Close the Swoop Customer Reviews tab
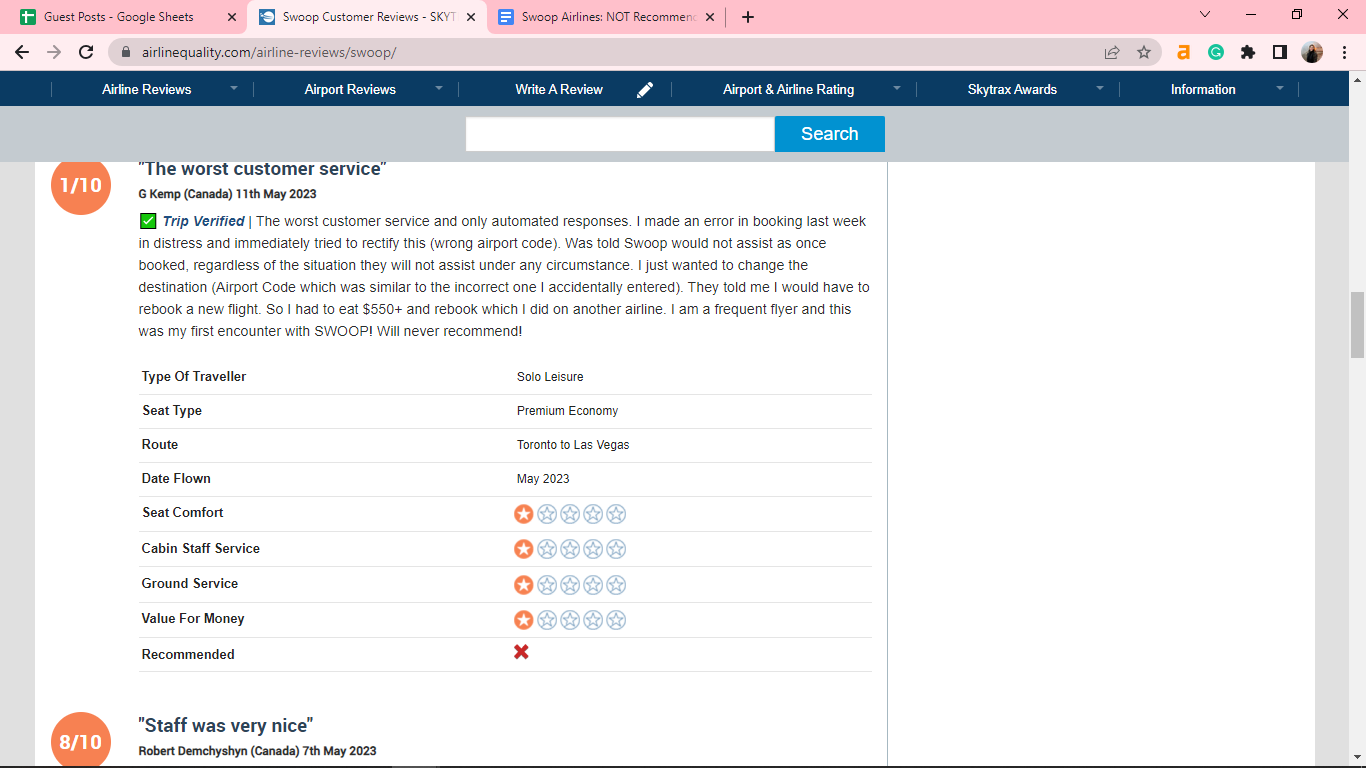The image size is (1366, 768). [471, 17]
